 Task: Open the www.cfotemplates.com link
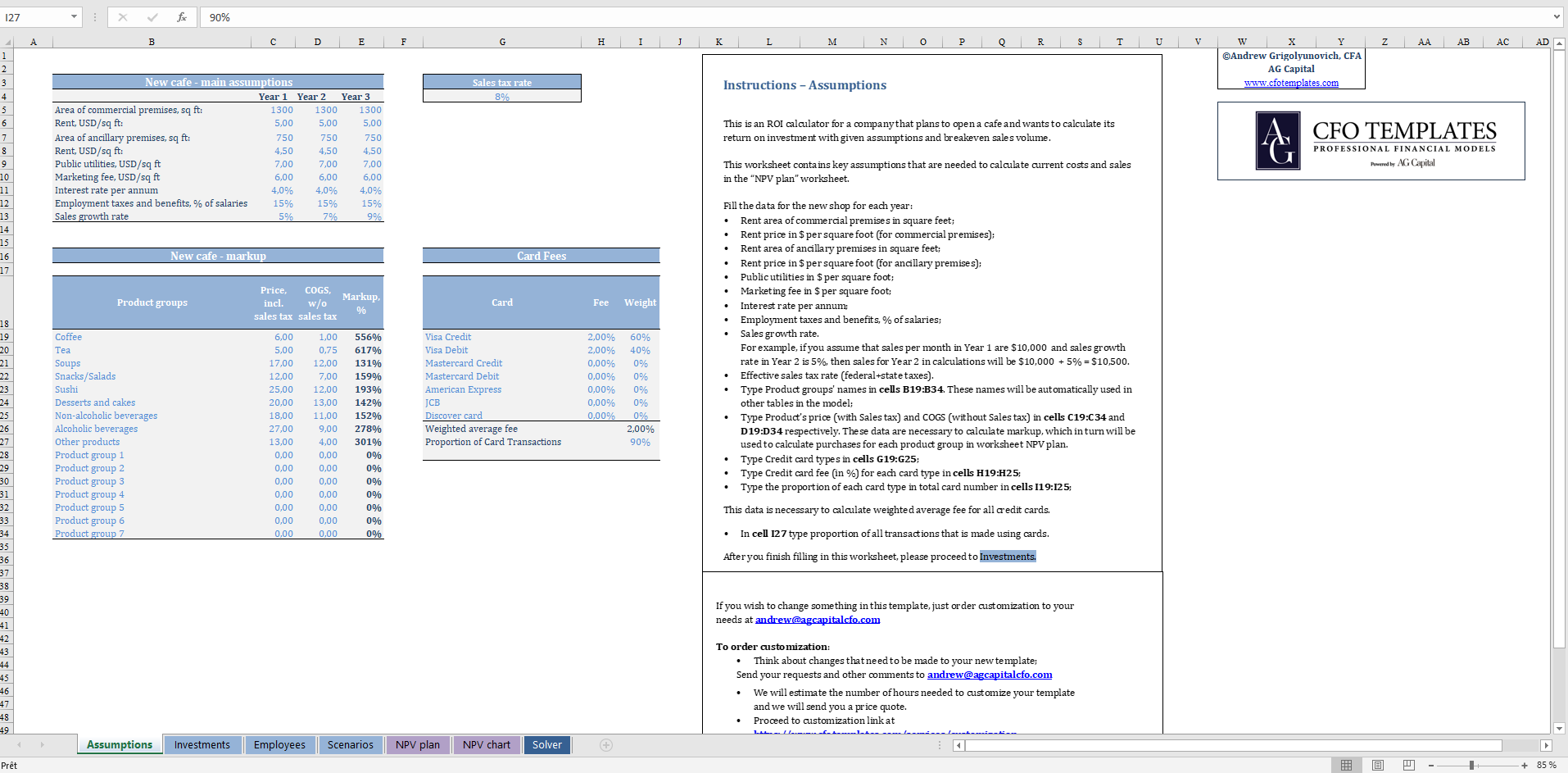[x=1291, y=83]
